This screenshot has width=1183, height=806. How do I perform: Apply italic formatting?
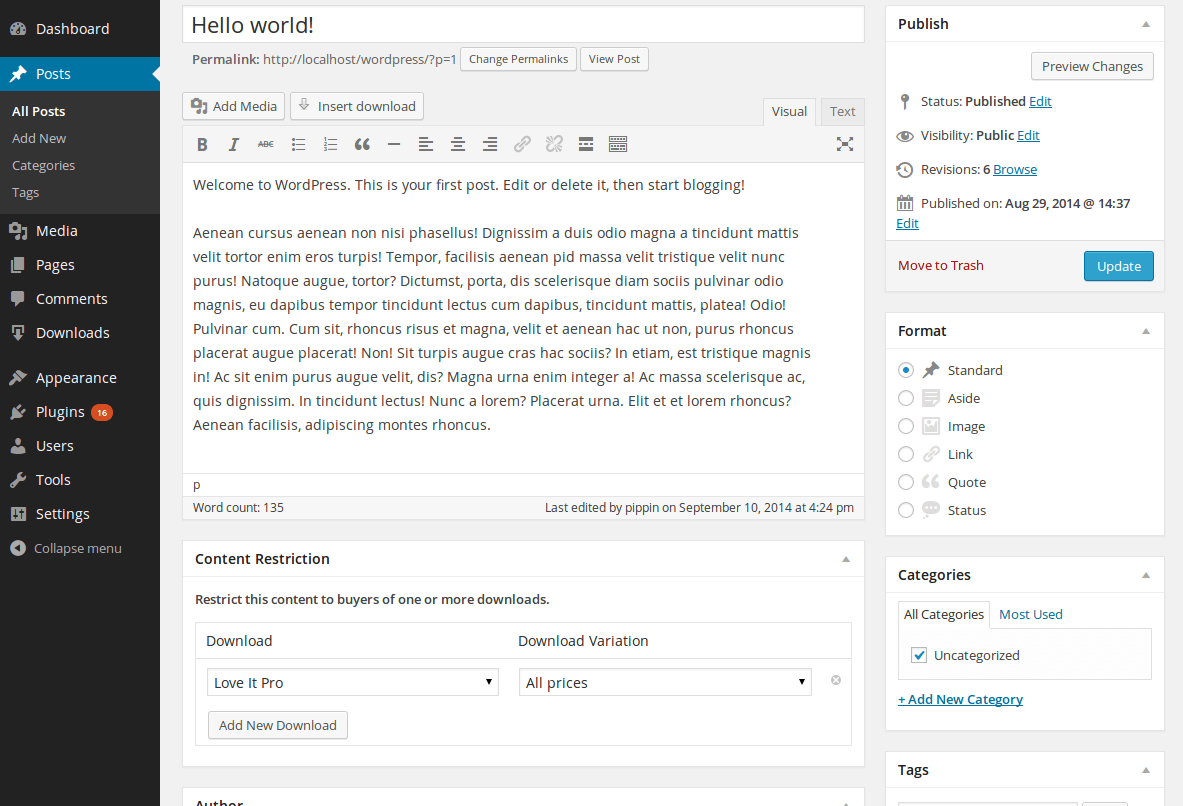(233, 144)
